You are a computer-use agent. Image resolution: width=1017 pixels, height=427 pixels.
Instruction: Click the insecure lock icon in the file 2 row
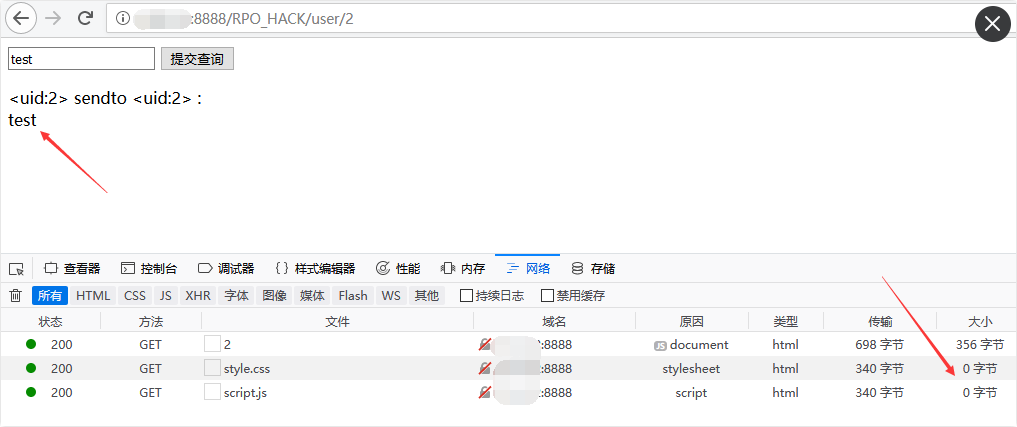click(x=485, y=345)
